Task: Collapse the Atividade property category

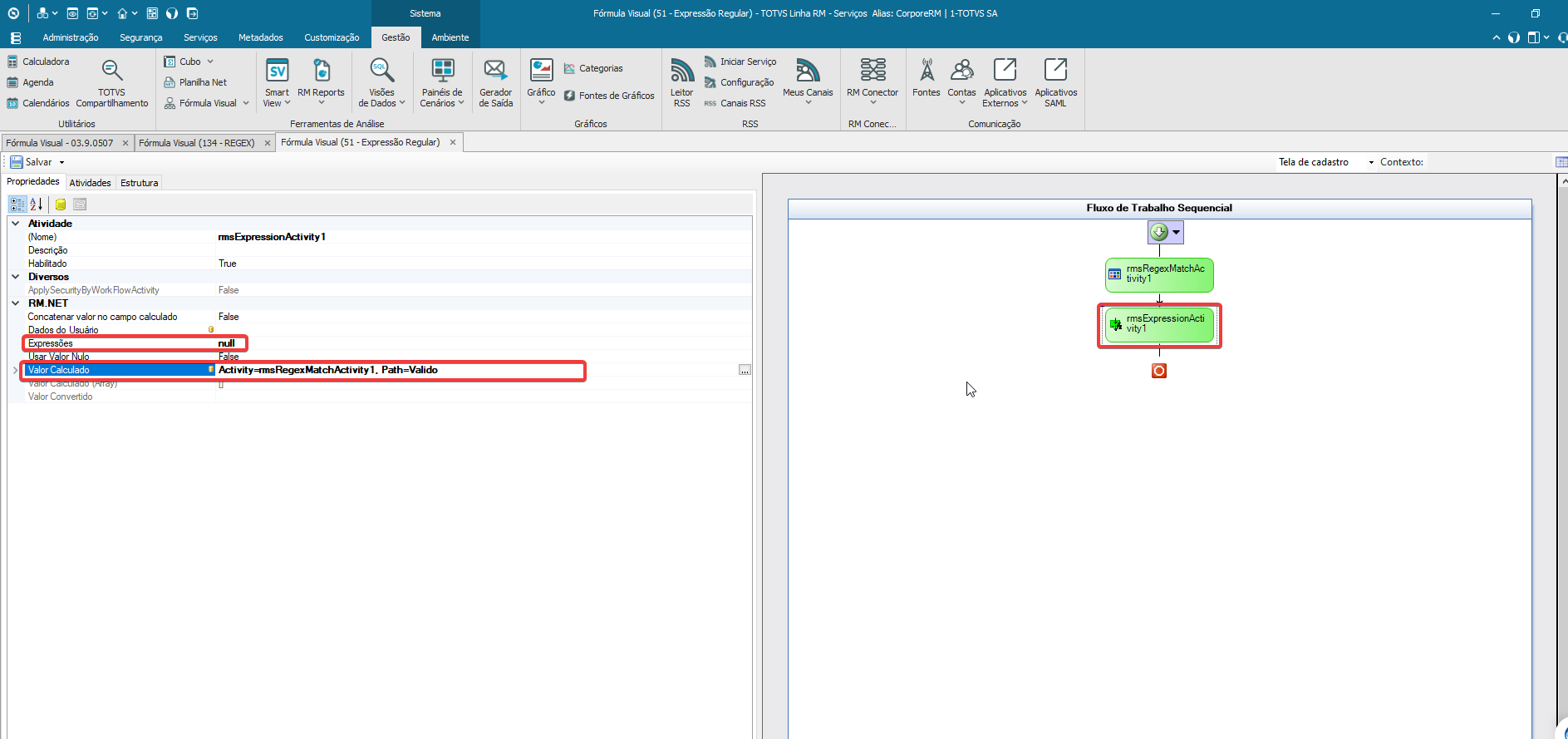Action: (16, 224)
